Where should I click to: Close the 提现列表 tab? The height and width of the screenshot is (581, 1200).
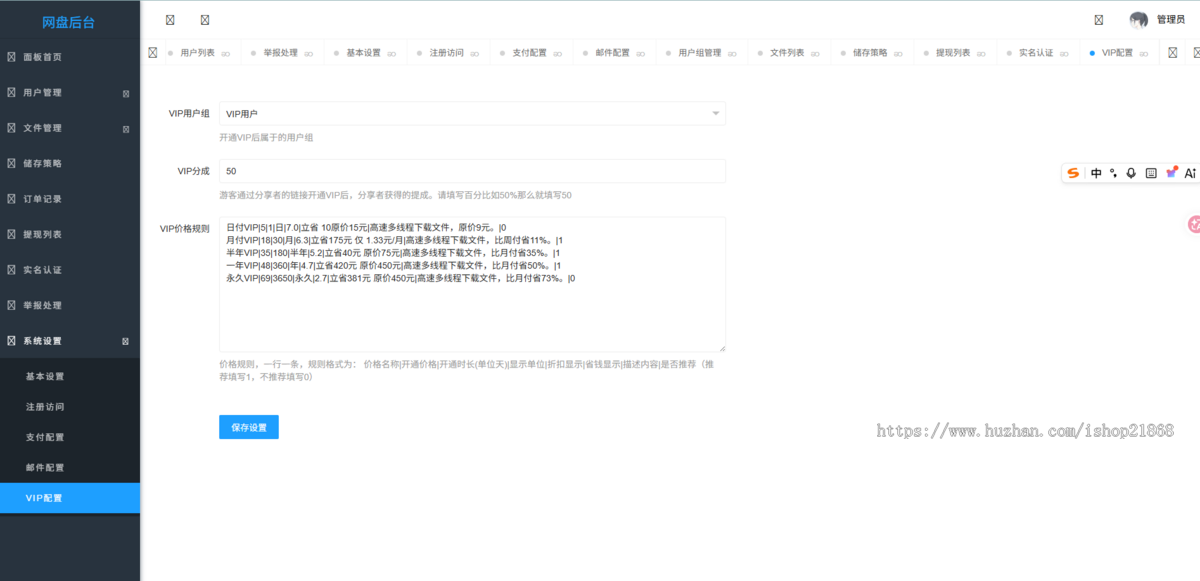tap(982, 53)
